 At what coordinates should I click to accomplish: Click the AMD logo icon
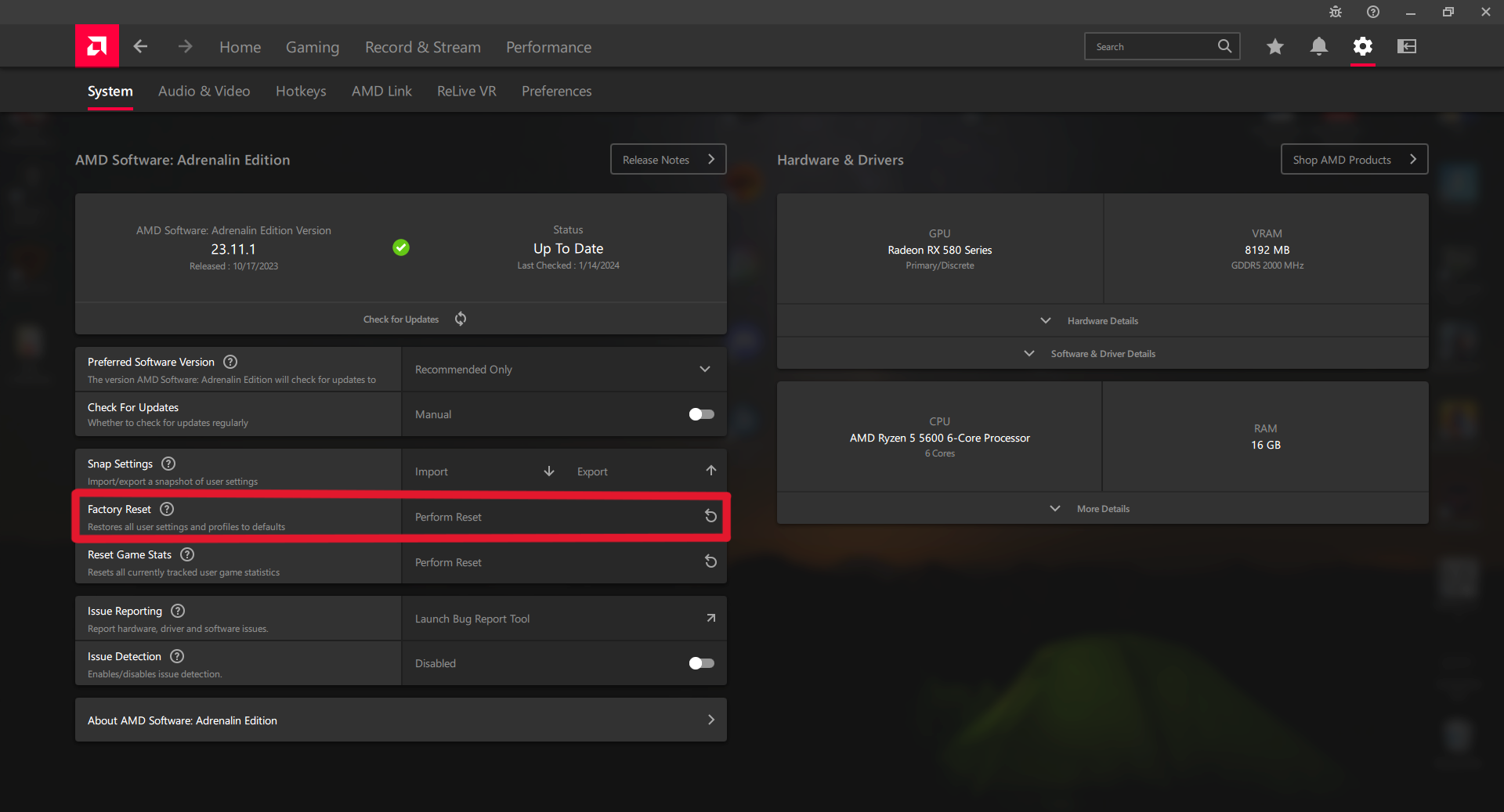point(97,46)
